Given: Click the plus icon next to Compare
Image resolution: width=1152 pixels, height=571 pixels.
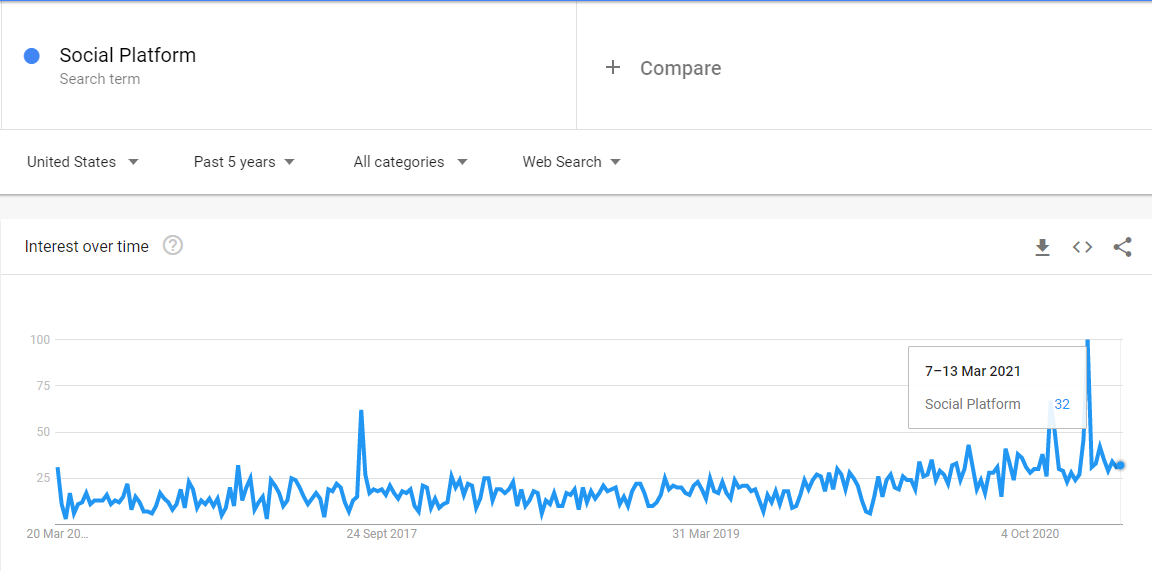Looking at the screenshot, I should pos(613,68).
